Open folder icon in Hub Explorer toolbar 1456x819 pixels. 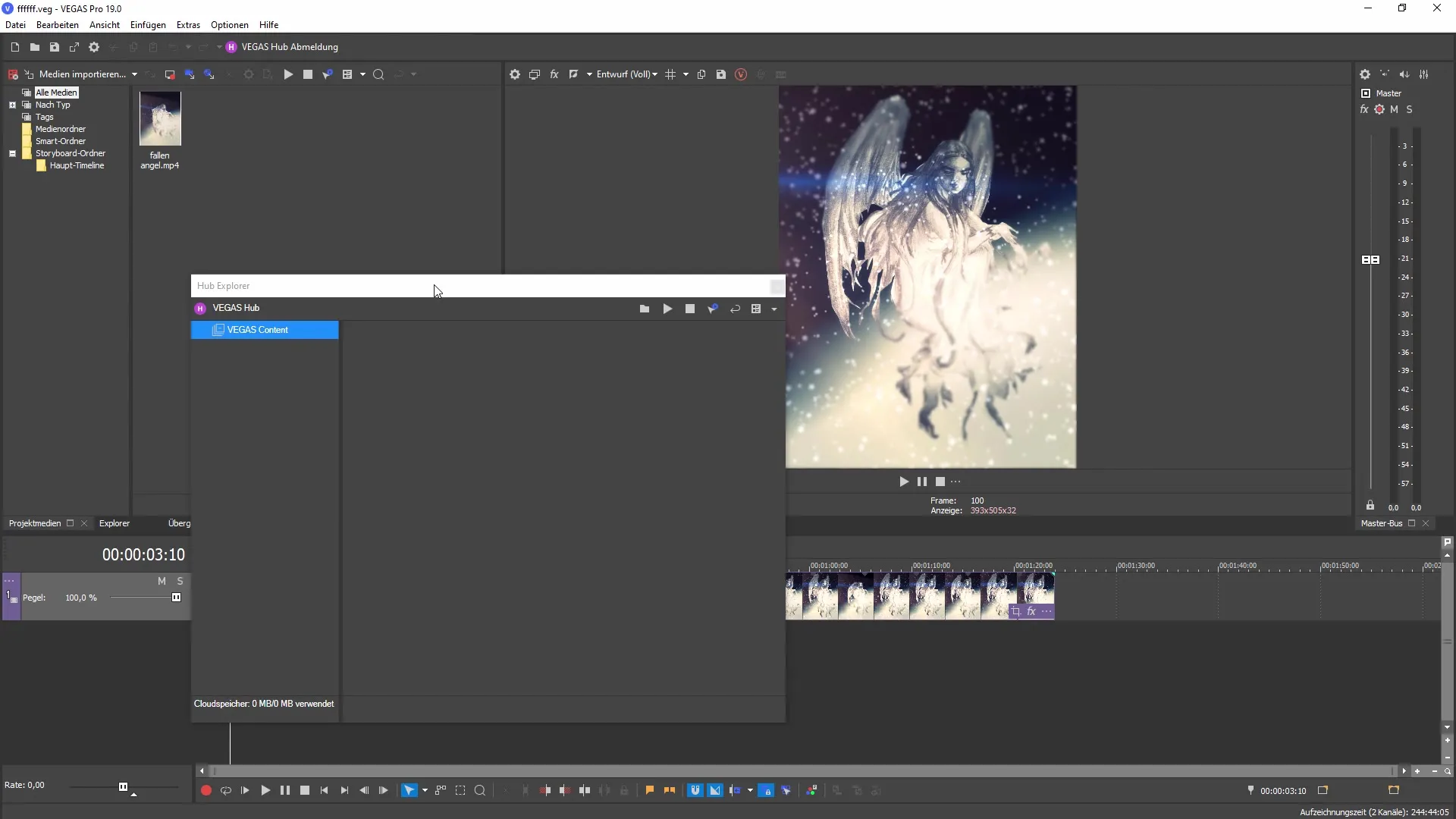pos(645,309)
